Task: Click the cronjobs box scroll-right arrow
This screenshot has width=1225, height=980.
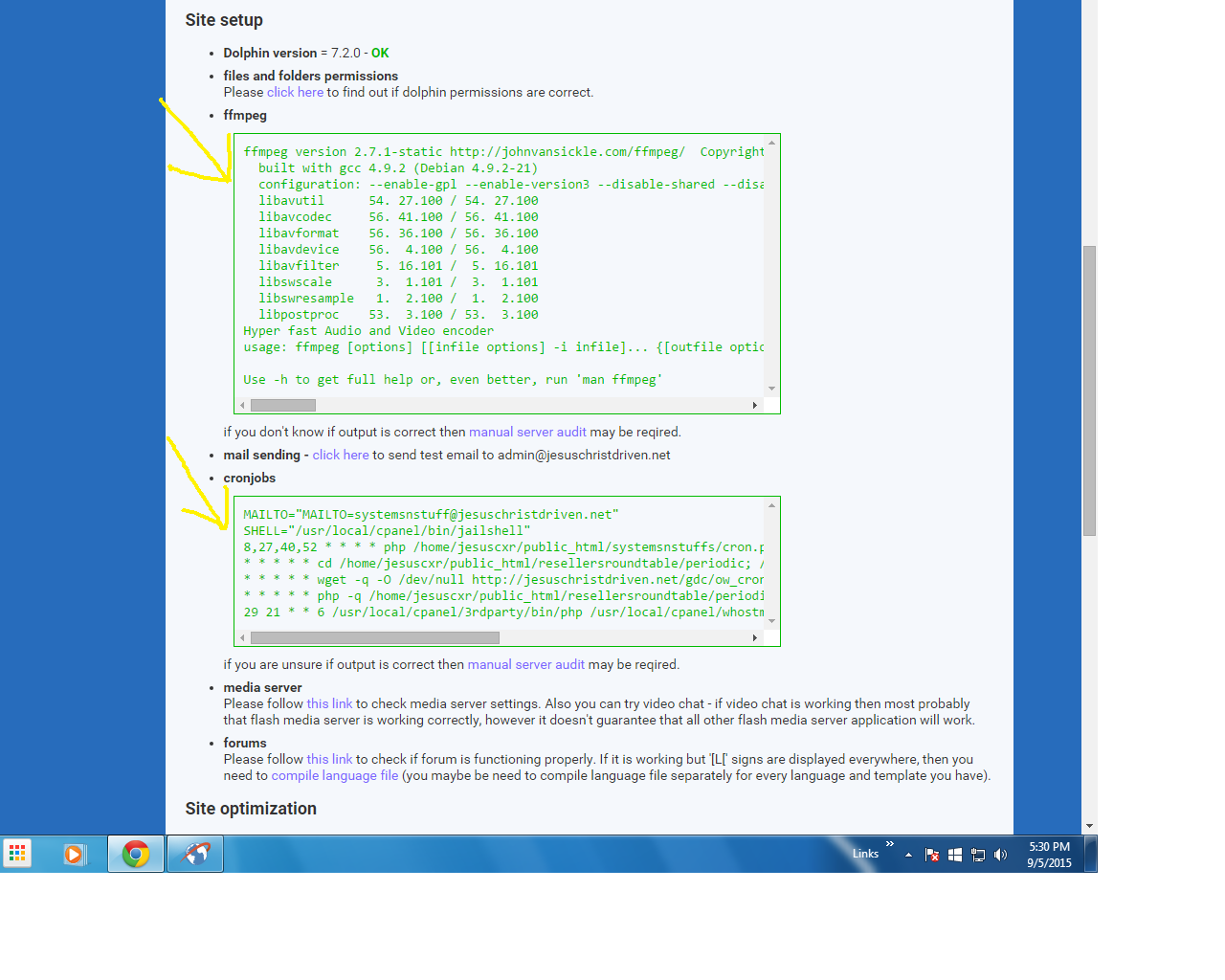Action: [755, 637]
